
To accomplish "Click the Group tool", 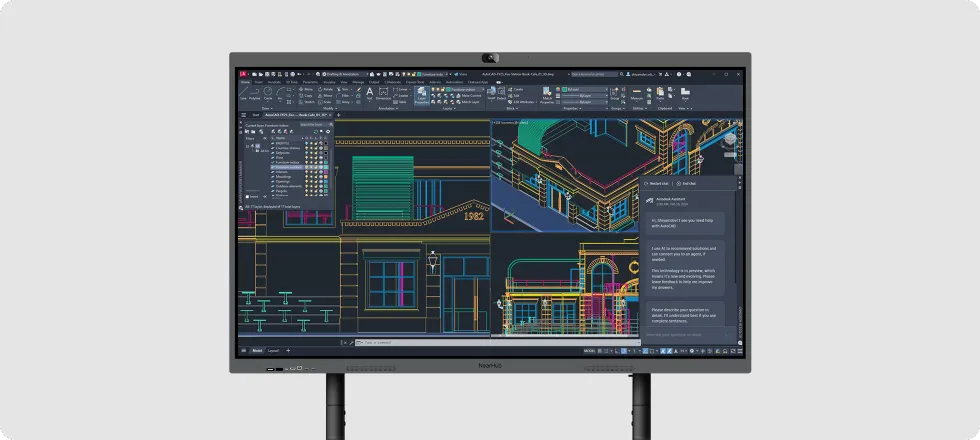I will point(614,94).
